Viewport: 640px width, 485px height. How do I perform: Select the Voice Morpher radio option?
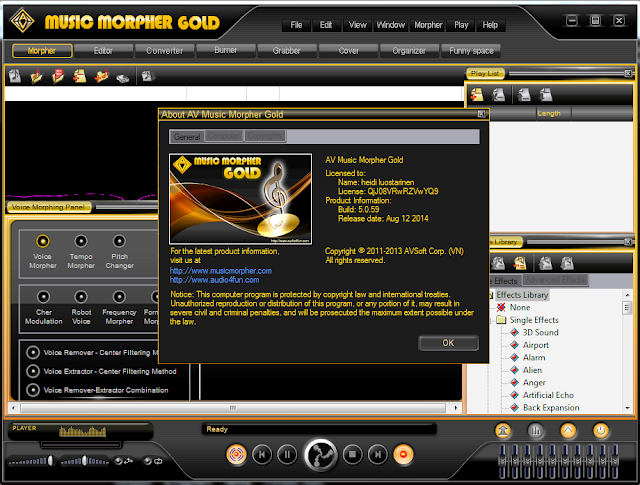pyautogui.click(x=42, y=242)
